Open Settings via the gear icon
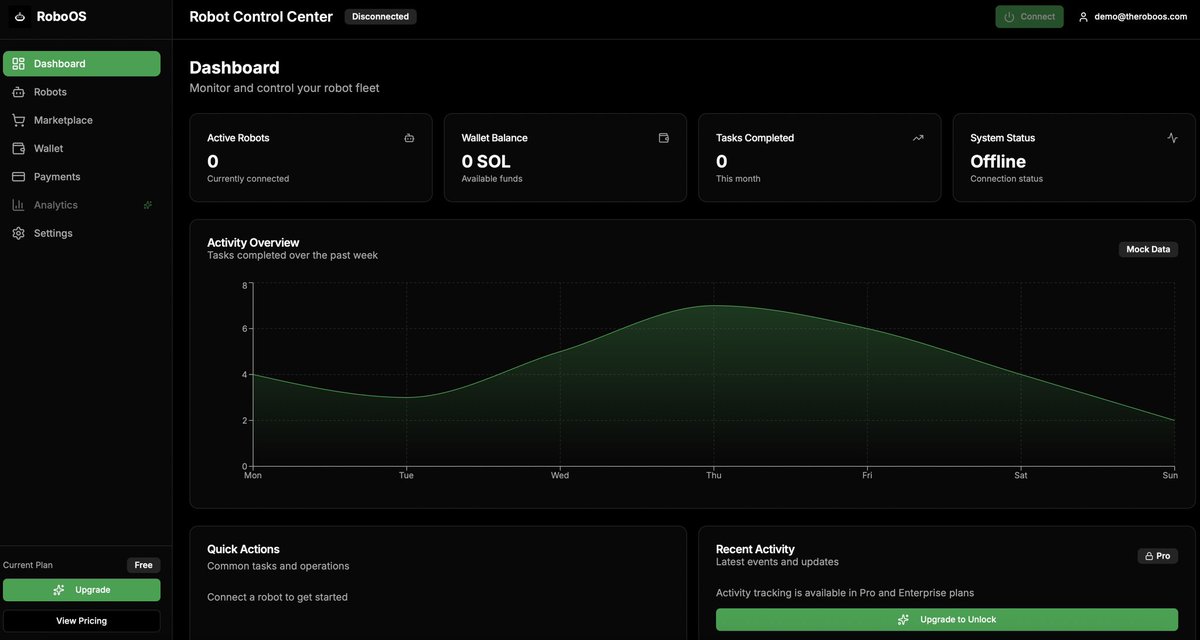1200x640 pixels. 18,232
